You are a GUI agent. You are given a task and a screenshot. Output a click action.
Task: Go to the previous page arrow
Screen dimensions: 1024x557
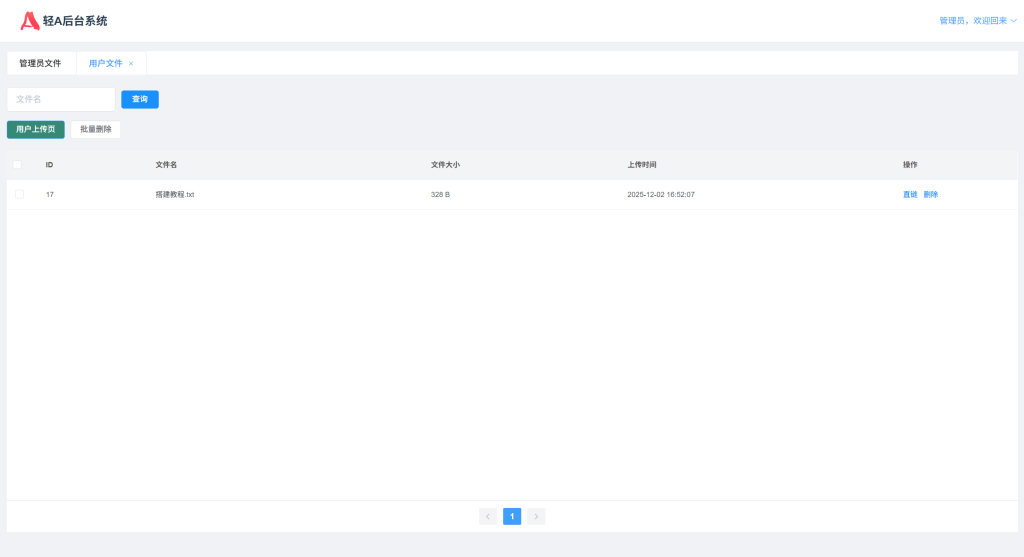pos(488,516)
